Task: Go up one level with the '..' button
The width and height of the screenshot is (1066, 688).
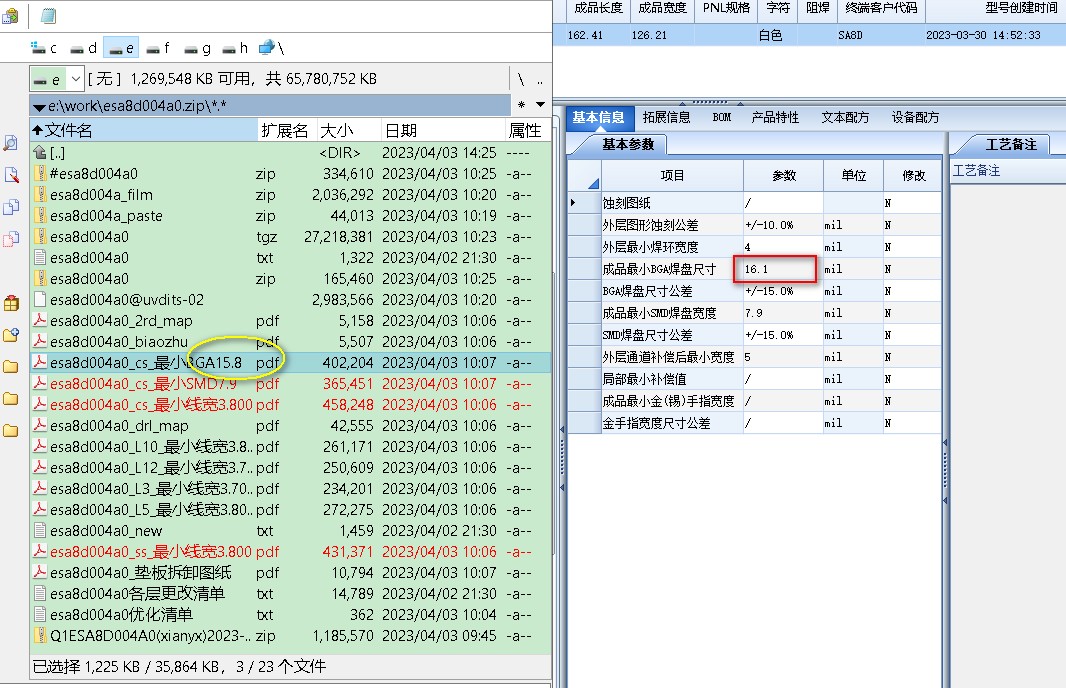Action: [x=540, y=79]
